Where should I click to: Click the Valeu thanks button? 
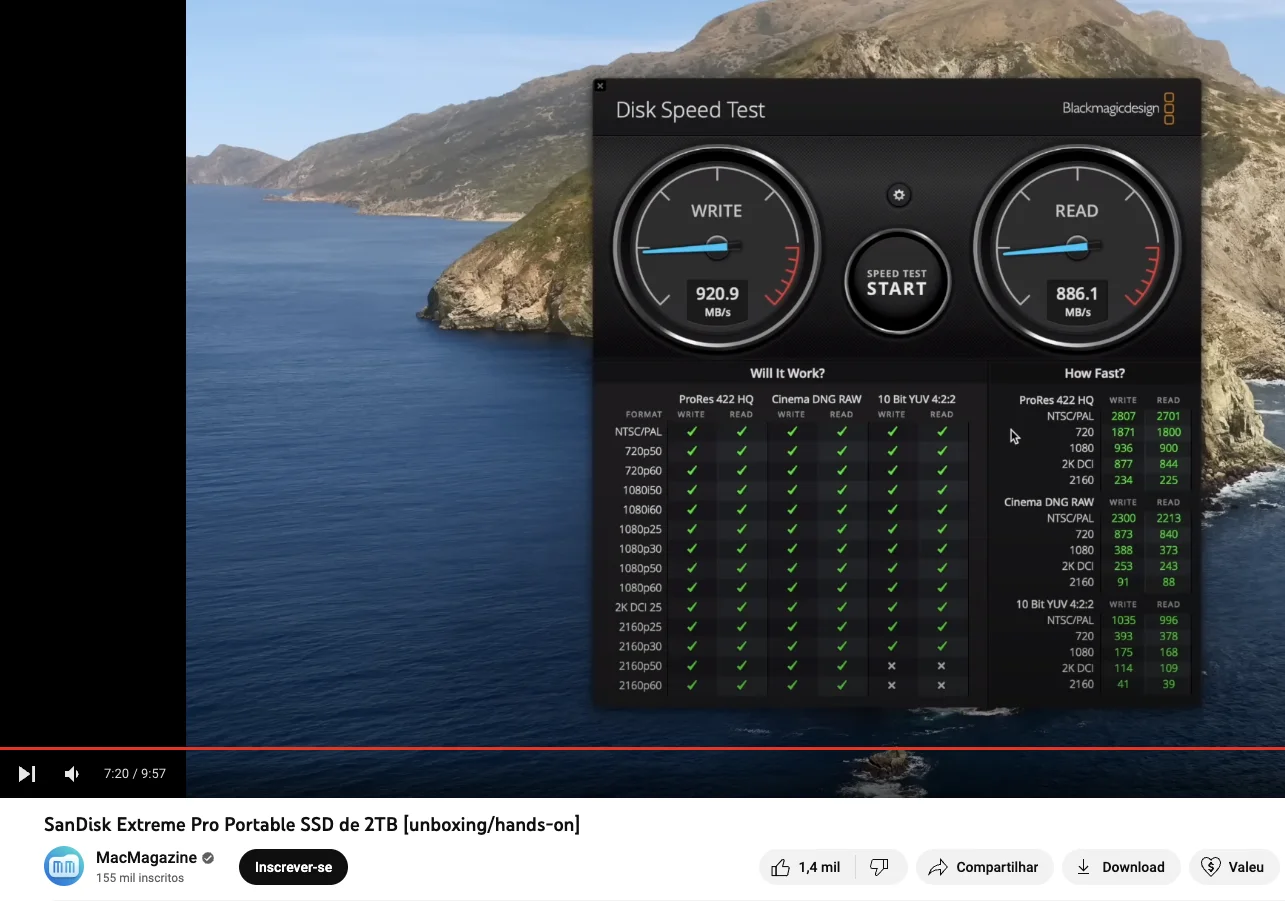pyautogui.click(x=1234, y=867)
